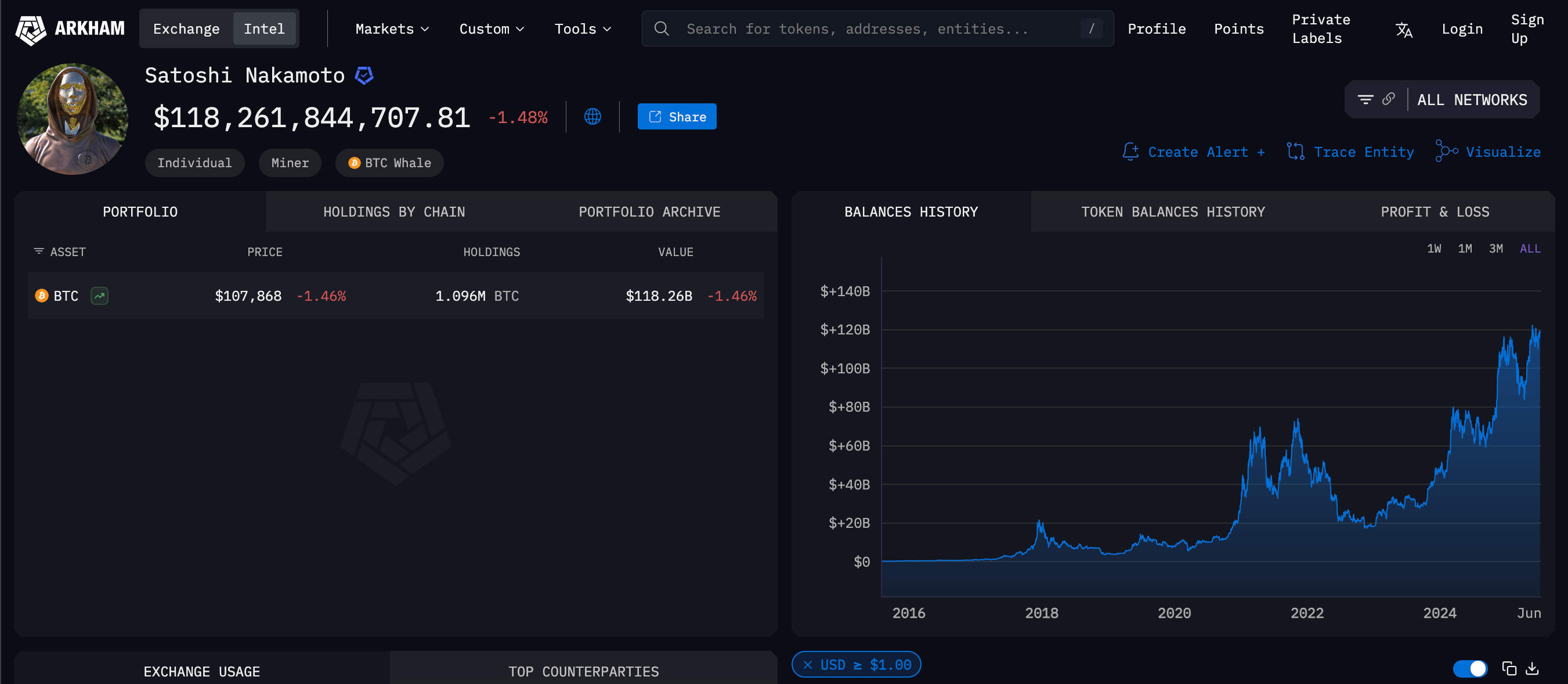
Task: Open the TOKEN BALANCES HISTORY tab
Action: click(1172, 212)
